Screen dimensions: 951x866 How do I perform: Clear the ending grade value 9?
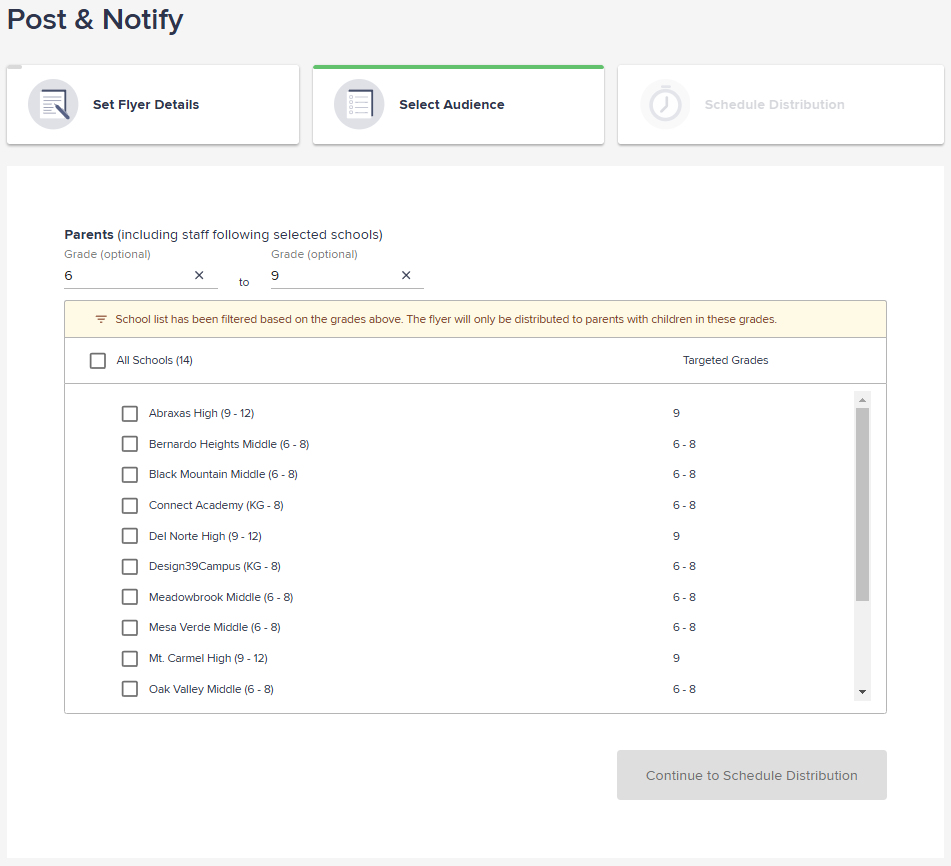click(x=406, y=275)
